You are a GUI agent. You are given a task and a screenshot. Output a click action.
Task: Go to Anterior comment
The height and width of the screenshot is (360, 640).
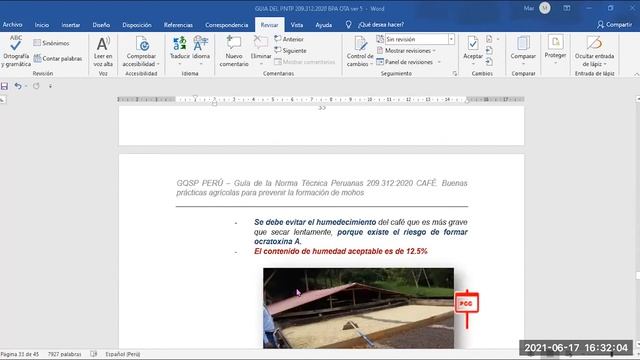289,39
